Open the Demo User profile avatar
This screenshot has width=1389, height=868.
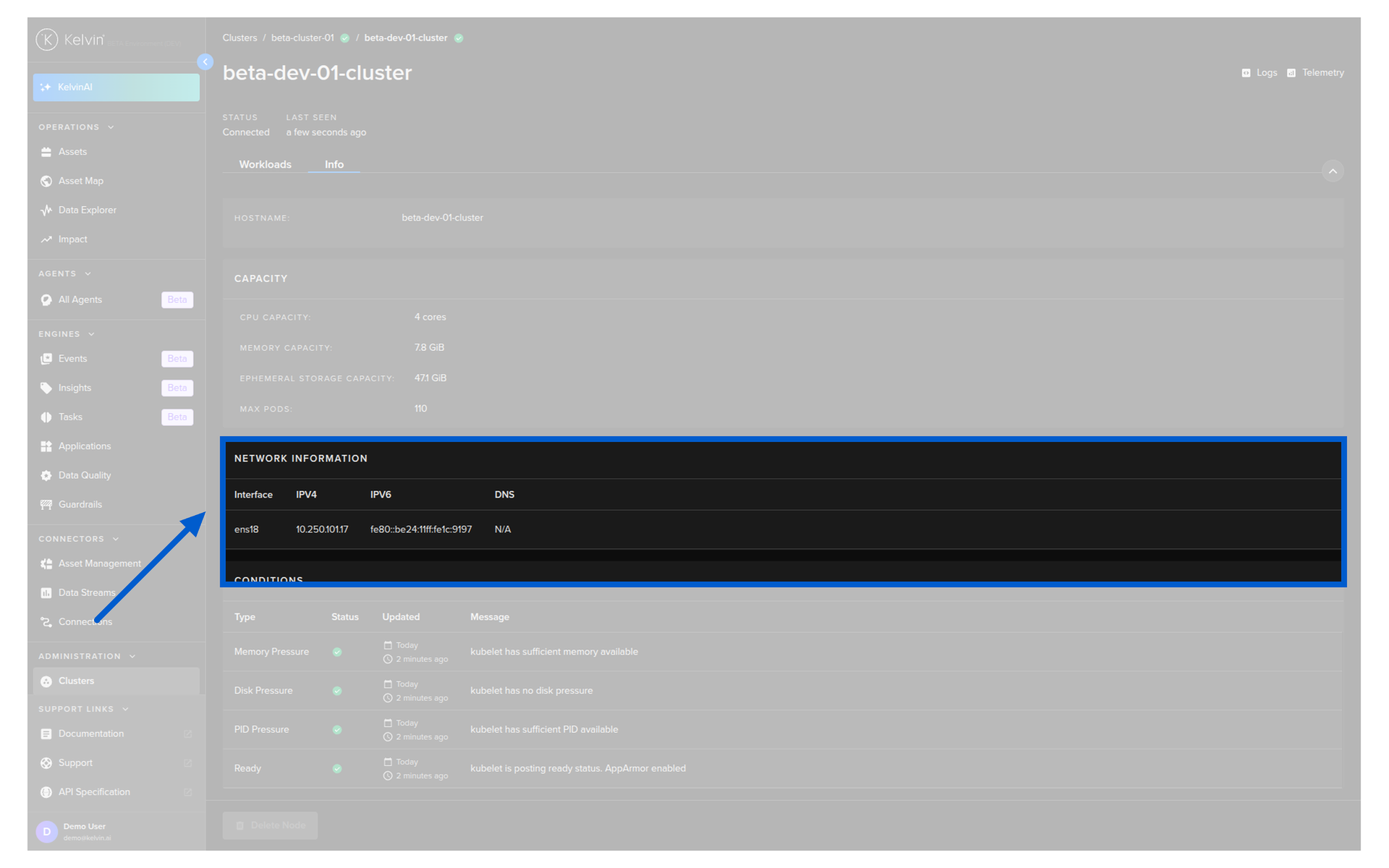click(47, 832)
